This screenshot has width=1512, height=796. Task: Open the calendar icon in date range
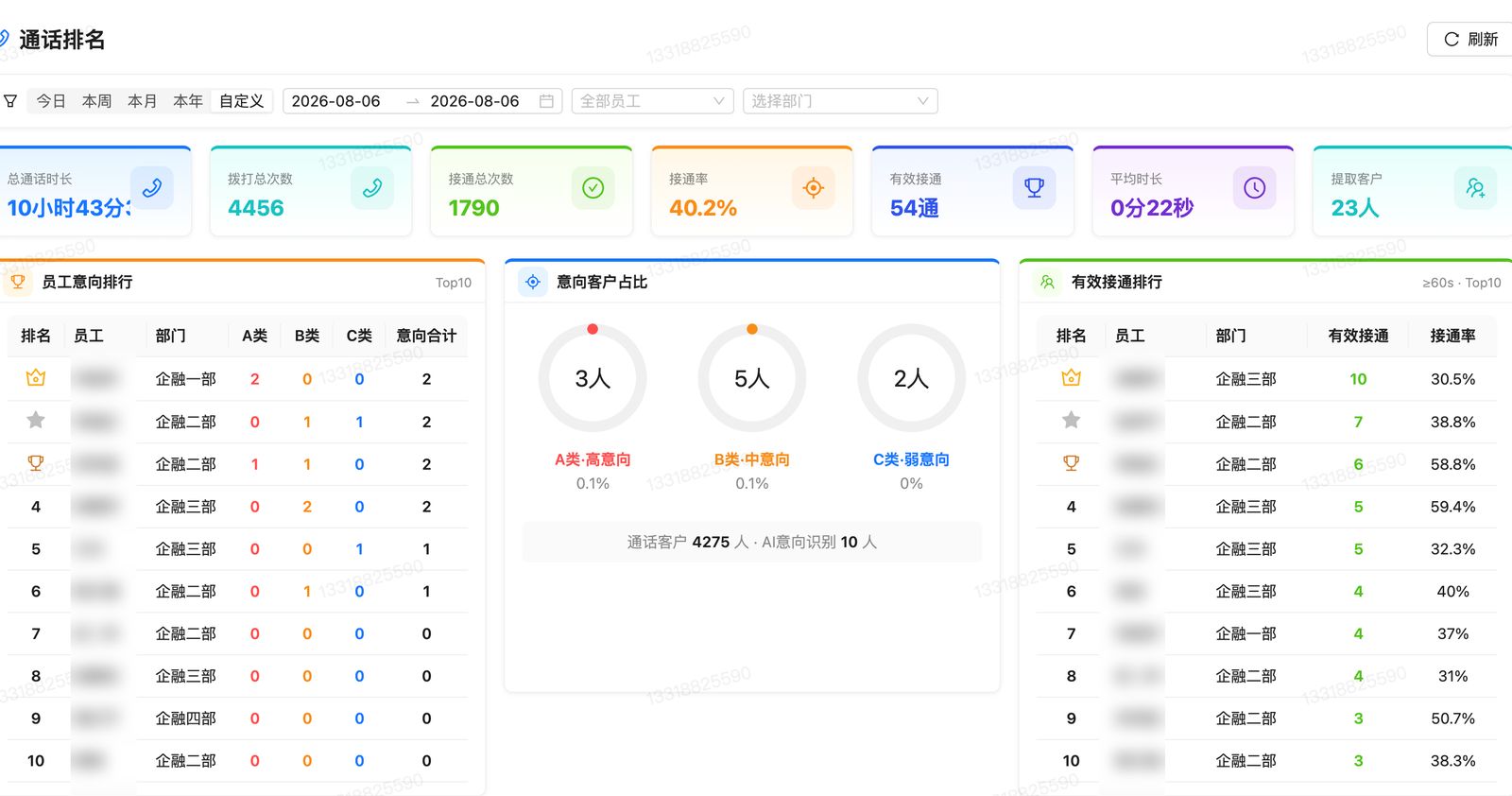point(546,101)
